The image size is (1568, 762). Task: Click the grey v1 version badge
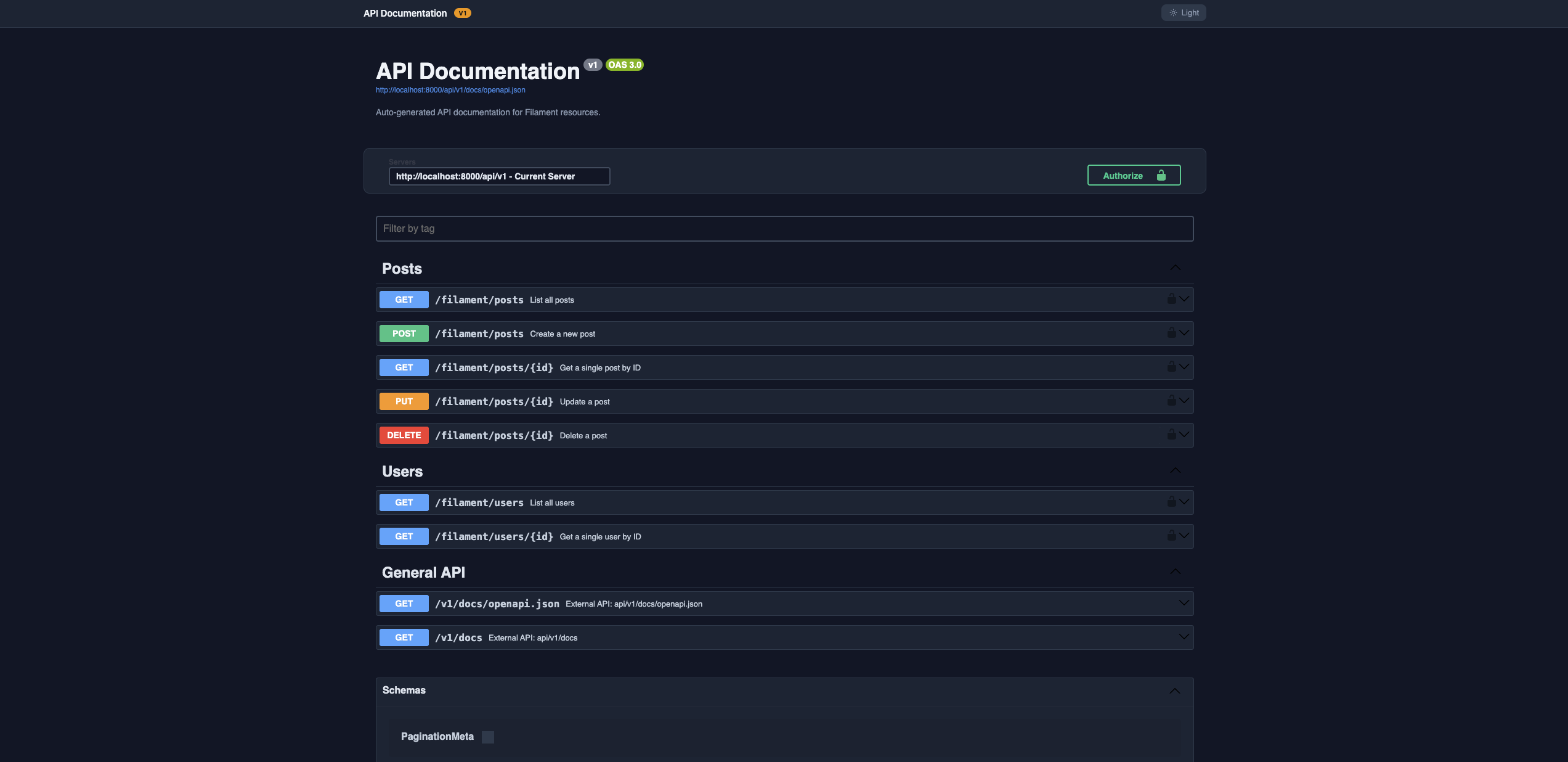click(593, 65)
